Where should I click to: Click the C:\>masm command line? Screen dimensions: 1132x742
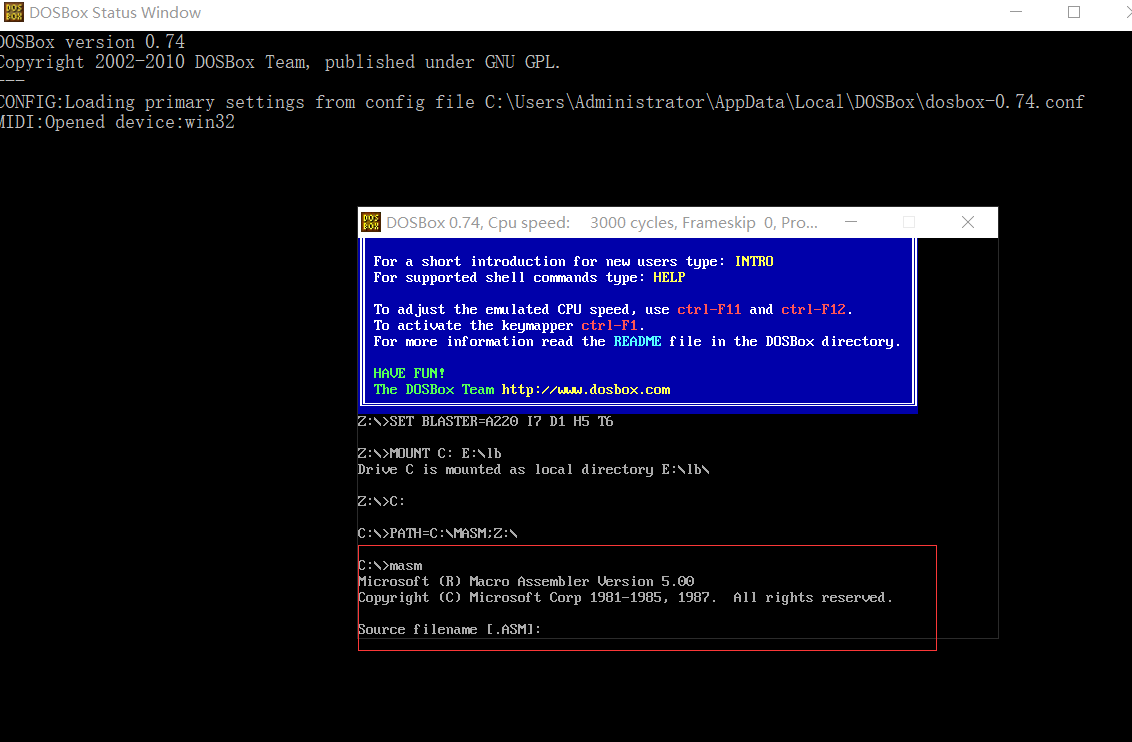click(390, 566)
